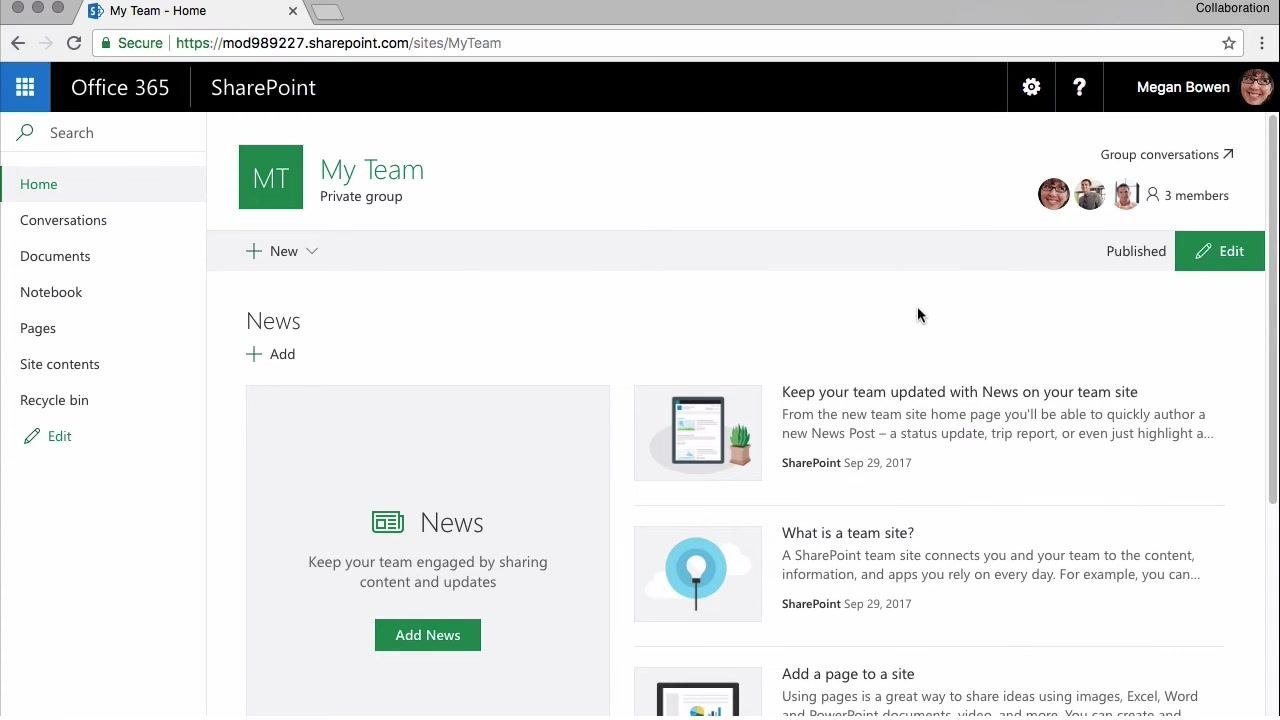Click the My Team site title
Screen dimensions: 1280x720
372,170
